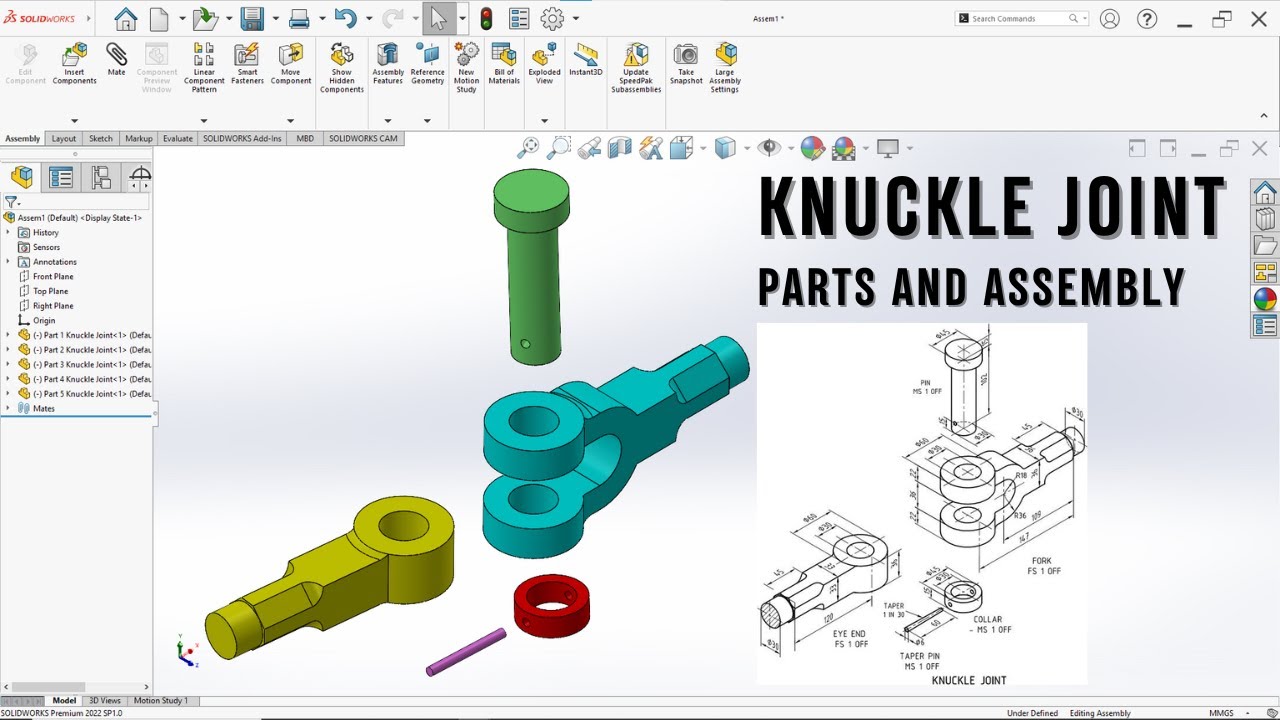Open the Options gear dropdown arrow
The height and width of the screenshot is (720, 1280).
point(576,18)
